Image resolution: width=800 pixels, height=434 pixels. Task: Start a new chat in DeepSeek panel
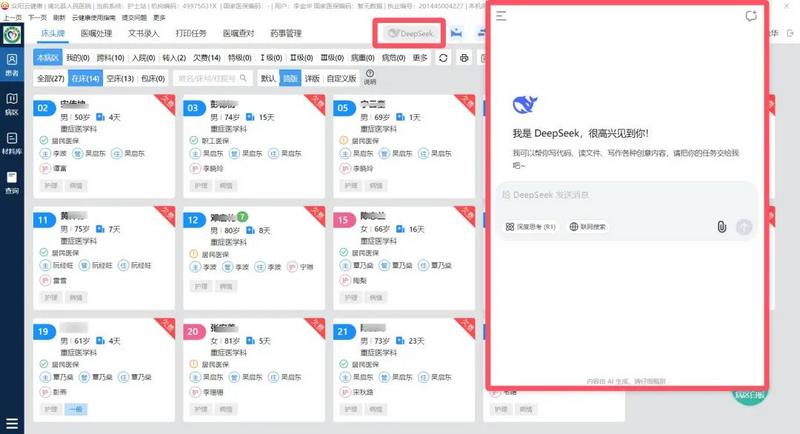[751, 16]
